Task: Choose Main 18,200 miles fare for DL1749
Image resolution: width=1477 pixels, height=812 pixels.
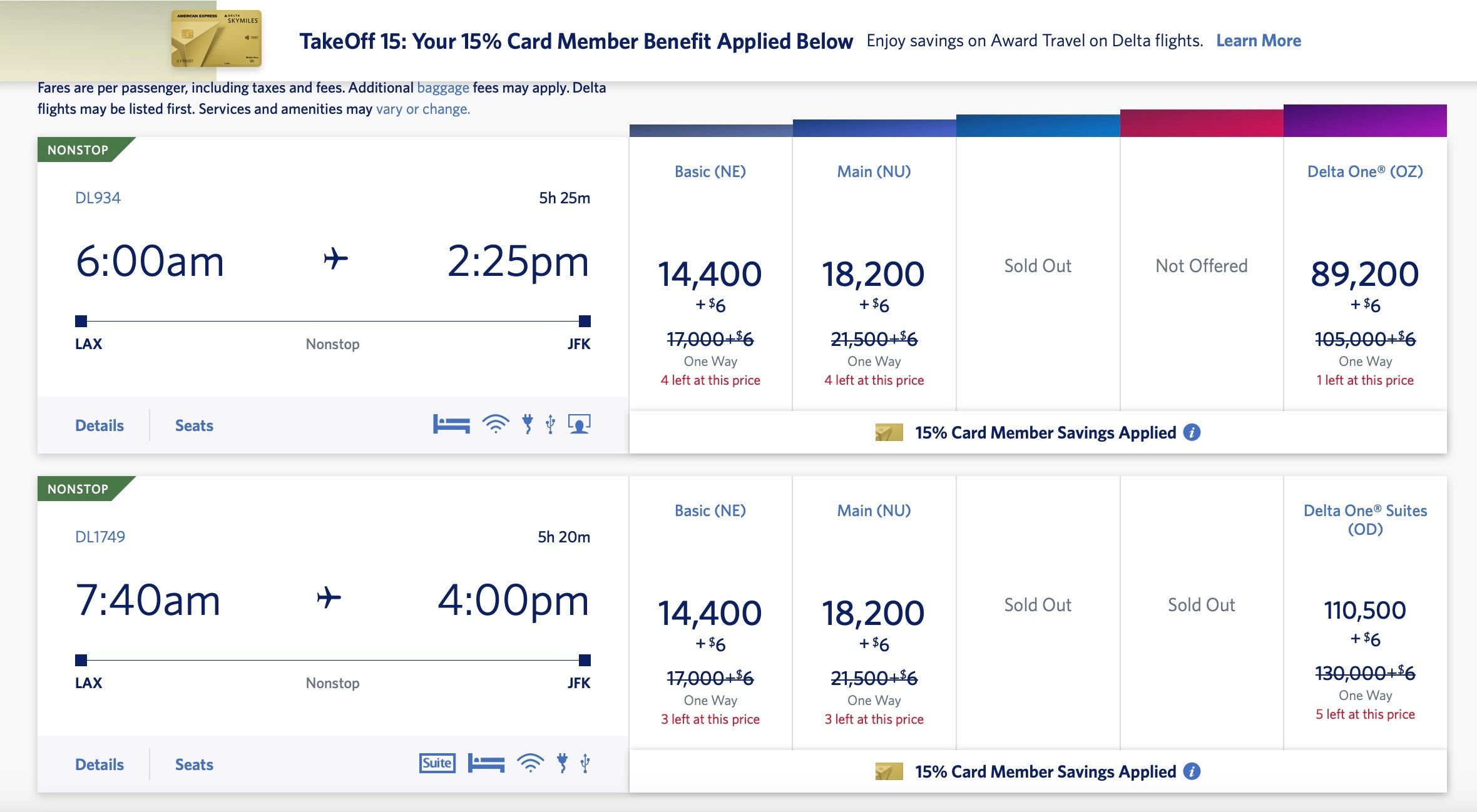Action: [x=873, y=614]
